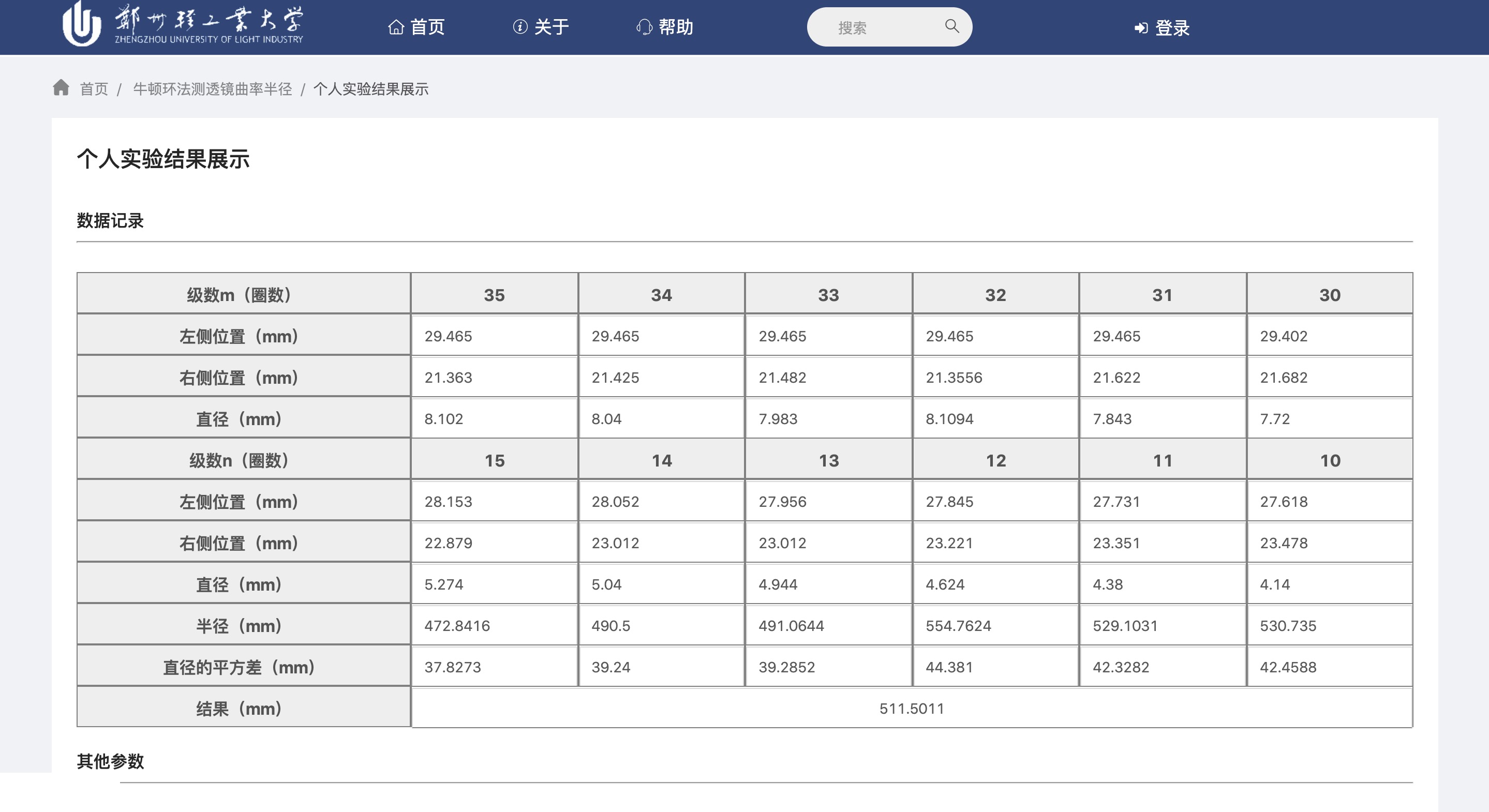Click the 级数n（圈数） row header
The image size is (1489, 812).
[x=243, y=459]
